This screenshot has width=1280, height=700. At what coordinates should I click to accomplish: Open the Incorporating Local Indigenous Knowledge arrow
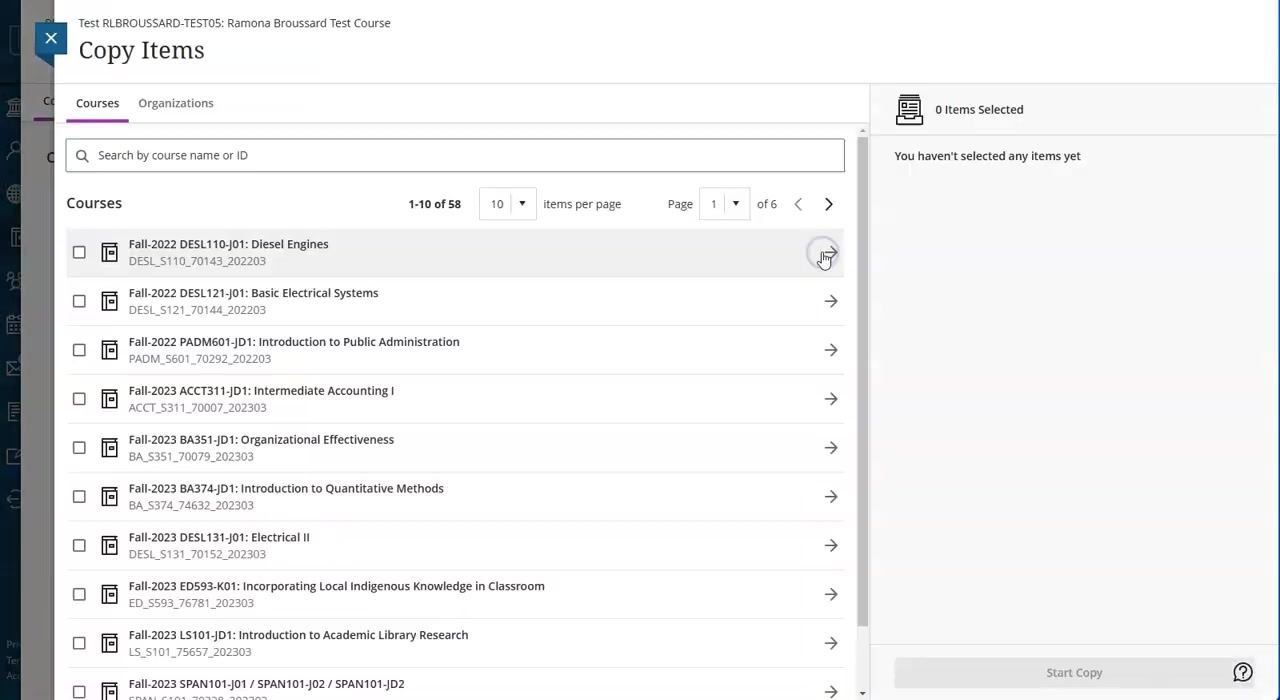tap(830, 595)
